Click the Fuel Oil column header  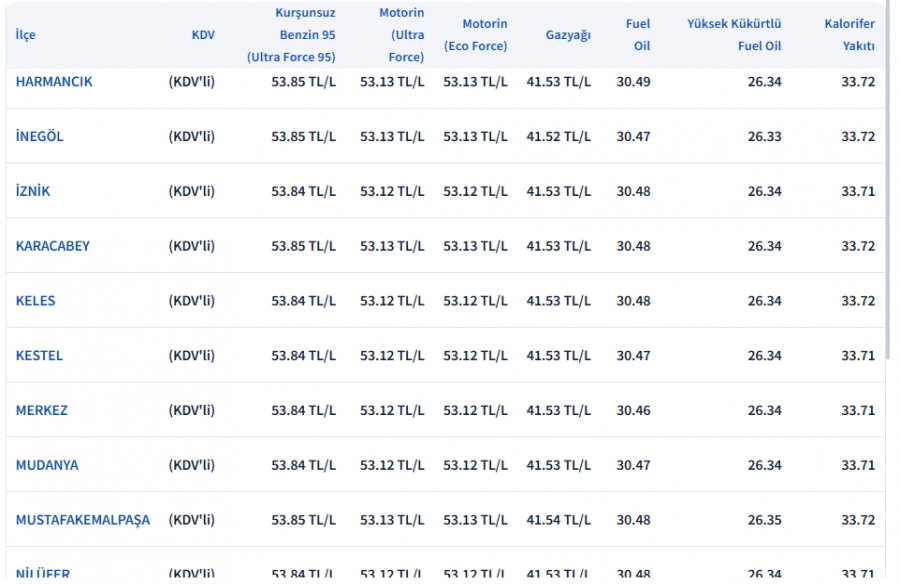click(638, 35)
